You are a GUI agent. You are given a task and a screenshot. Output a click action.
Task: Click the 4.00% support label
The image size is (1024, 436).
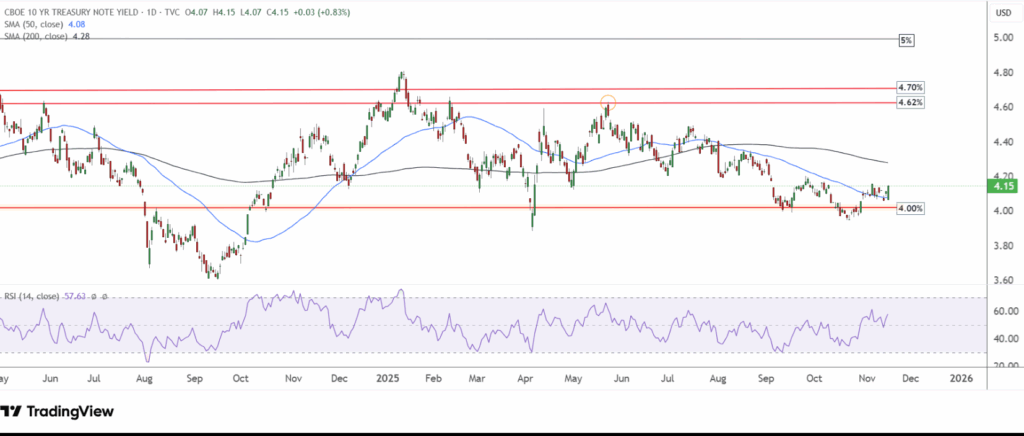pos(910,208)
